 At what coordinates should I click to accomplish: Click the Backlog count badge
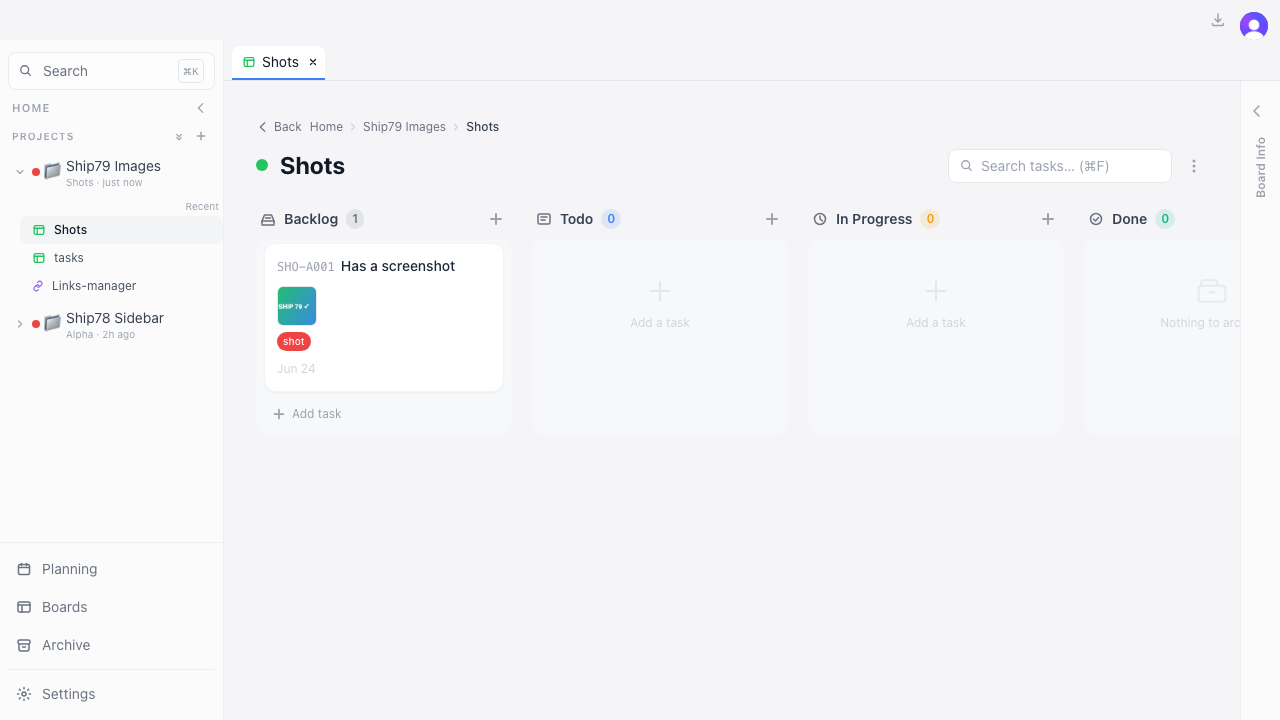coord(355,219)
